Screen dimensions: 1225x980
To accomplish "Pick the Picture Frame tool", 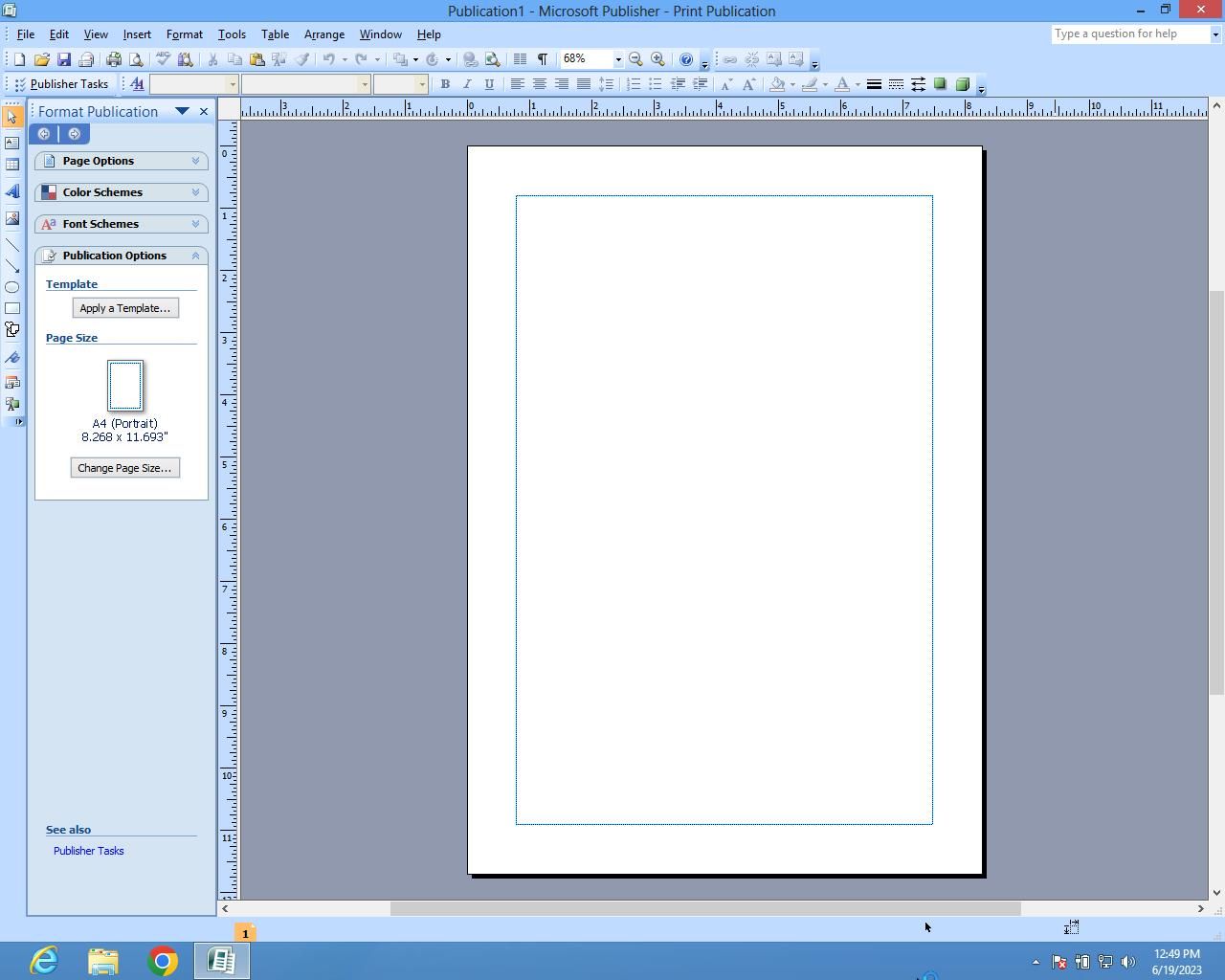I will [12, 218].
